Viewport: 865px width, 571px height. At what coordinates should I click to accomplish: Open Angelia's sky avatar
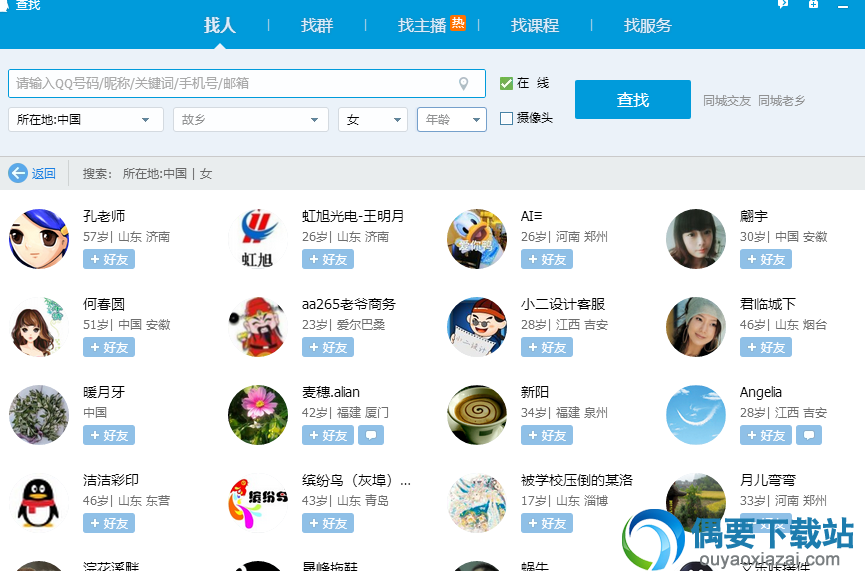tap(696, 415)
